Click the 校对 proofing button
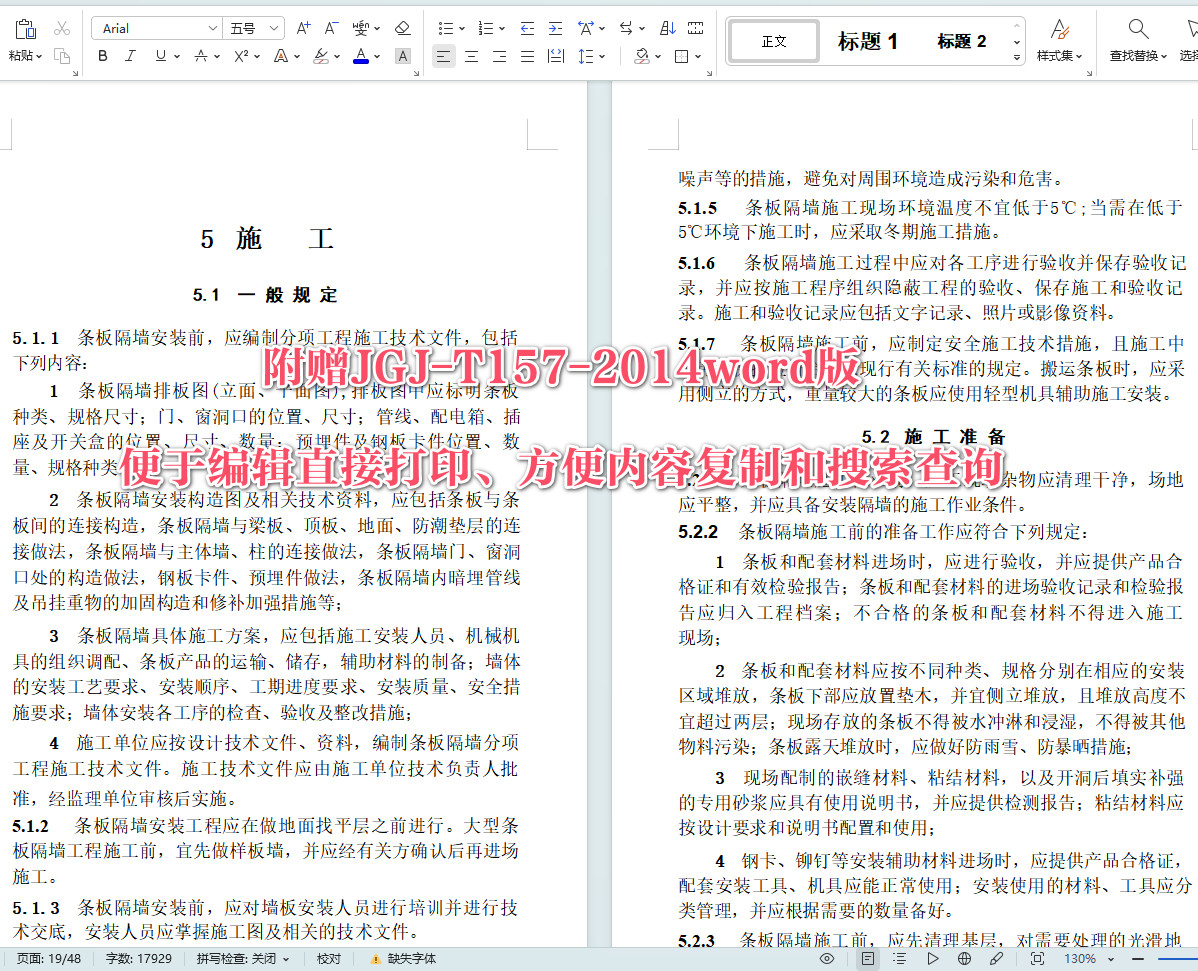Image resolution: width=1198 pixels, height=971 pixels. point(331,957)
